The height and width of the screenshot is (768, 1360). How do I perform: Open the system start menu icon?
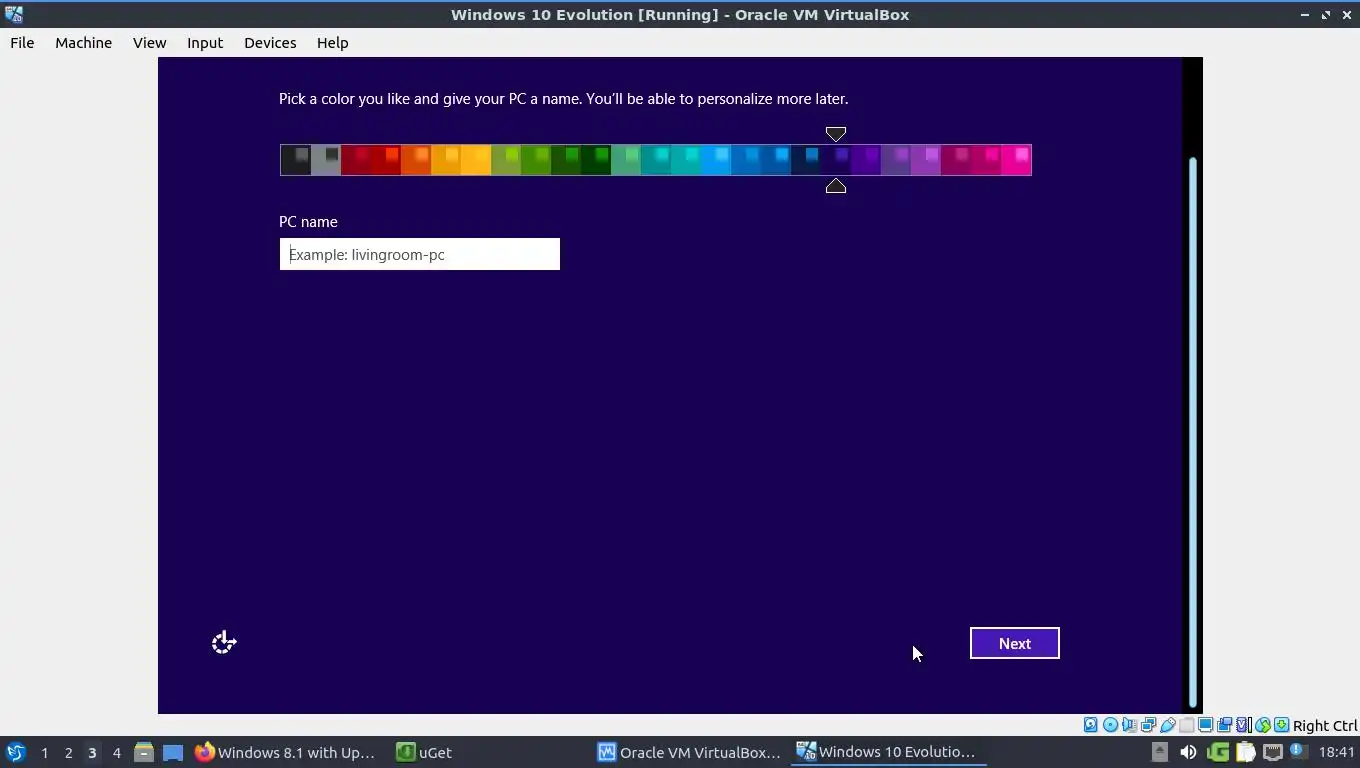[x=16, y=752]
